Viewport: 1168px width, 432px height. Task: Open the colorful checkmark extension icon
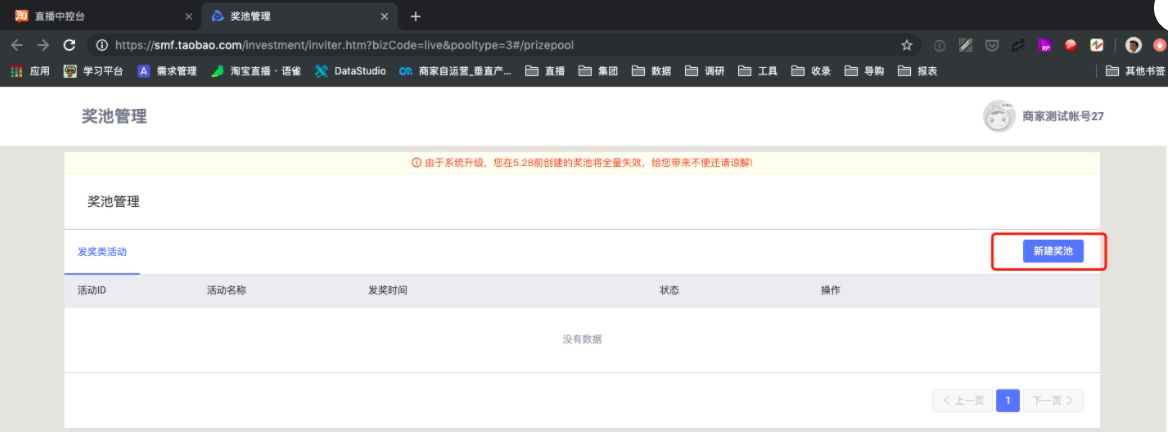(1096, 45)
